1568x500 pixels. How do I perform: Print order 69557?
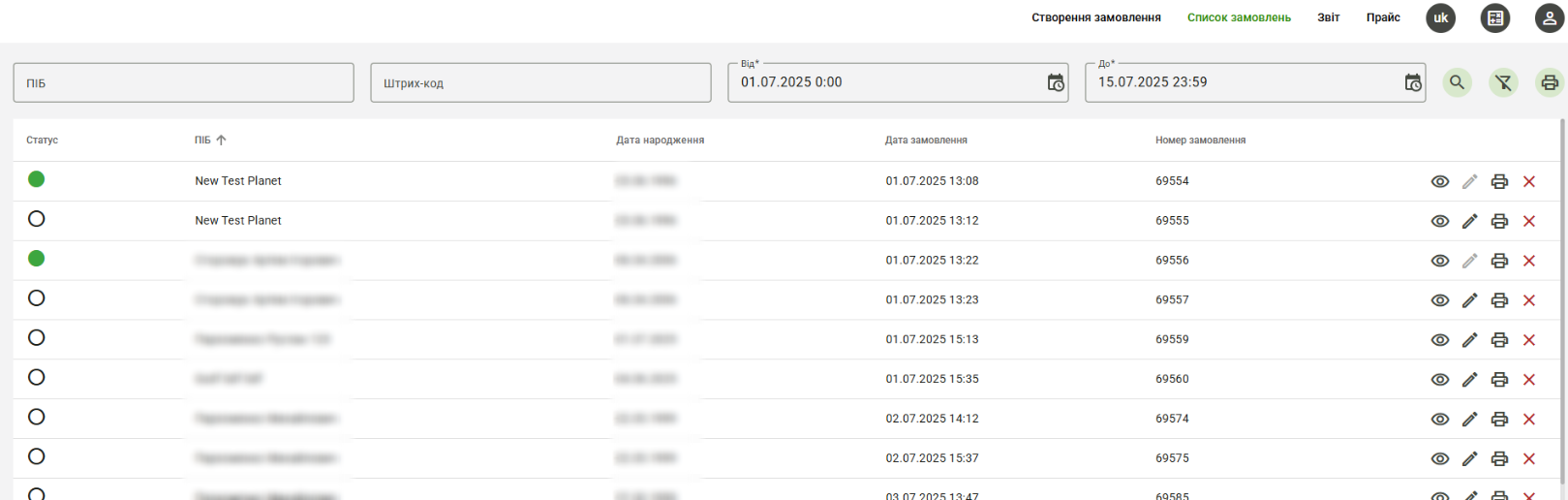(x=1499, y=300)
